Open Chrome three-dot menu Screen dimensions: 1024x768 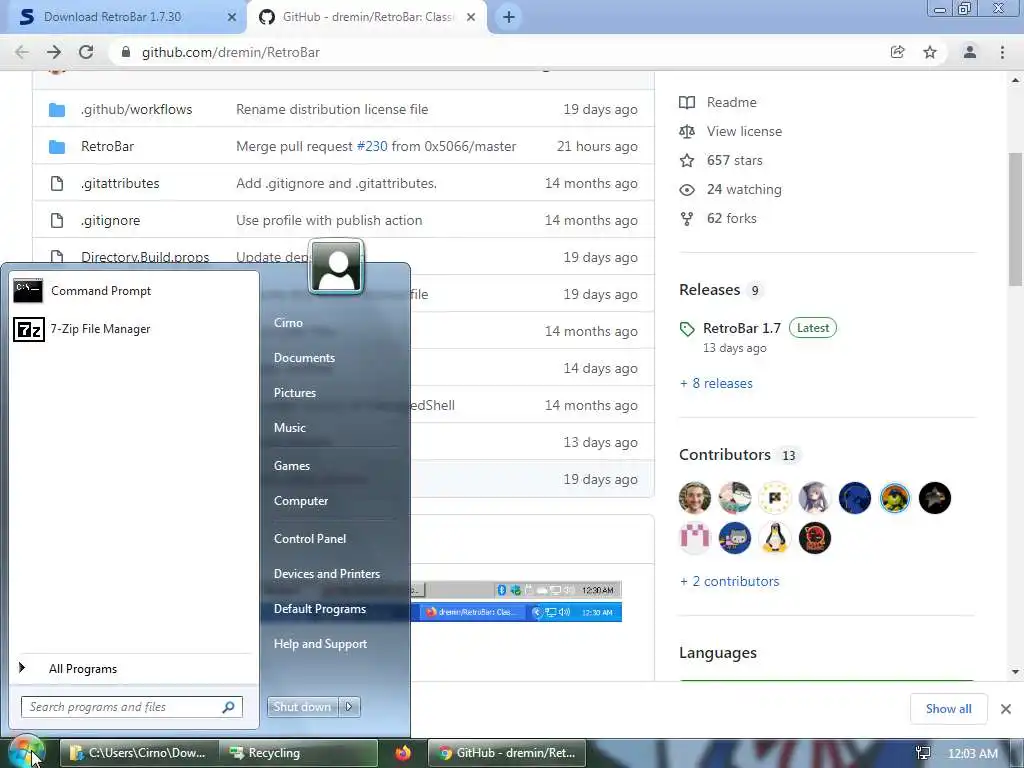[1002, 52]
